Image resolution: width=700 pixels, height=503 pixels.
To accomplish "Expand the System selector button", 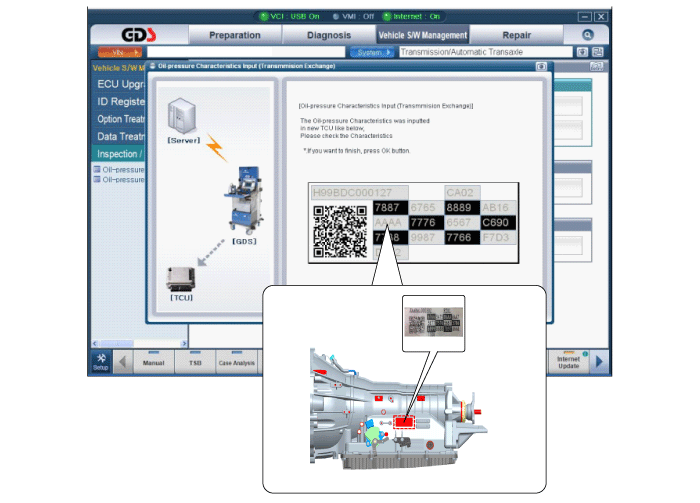I will pyautogui.click(x=370, y=52).
